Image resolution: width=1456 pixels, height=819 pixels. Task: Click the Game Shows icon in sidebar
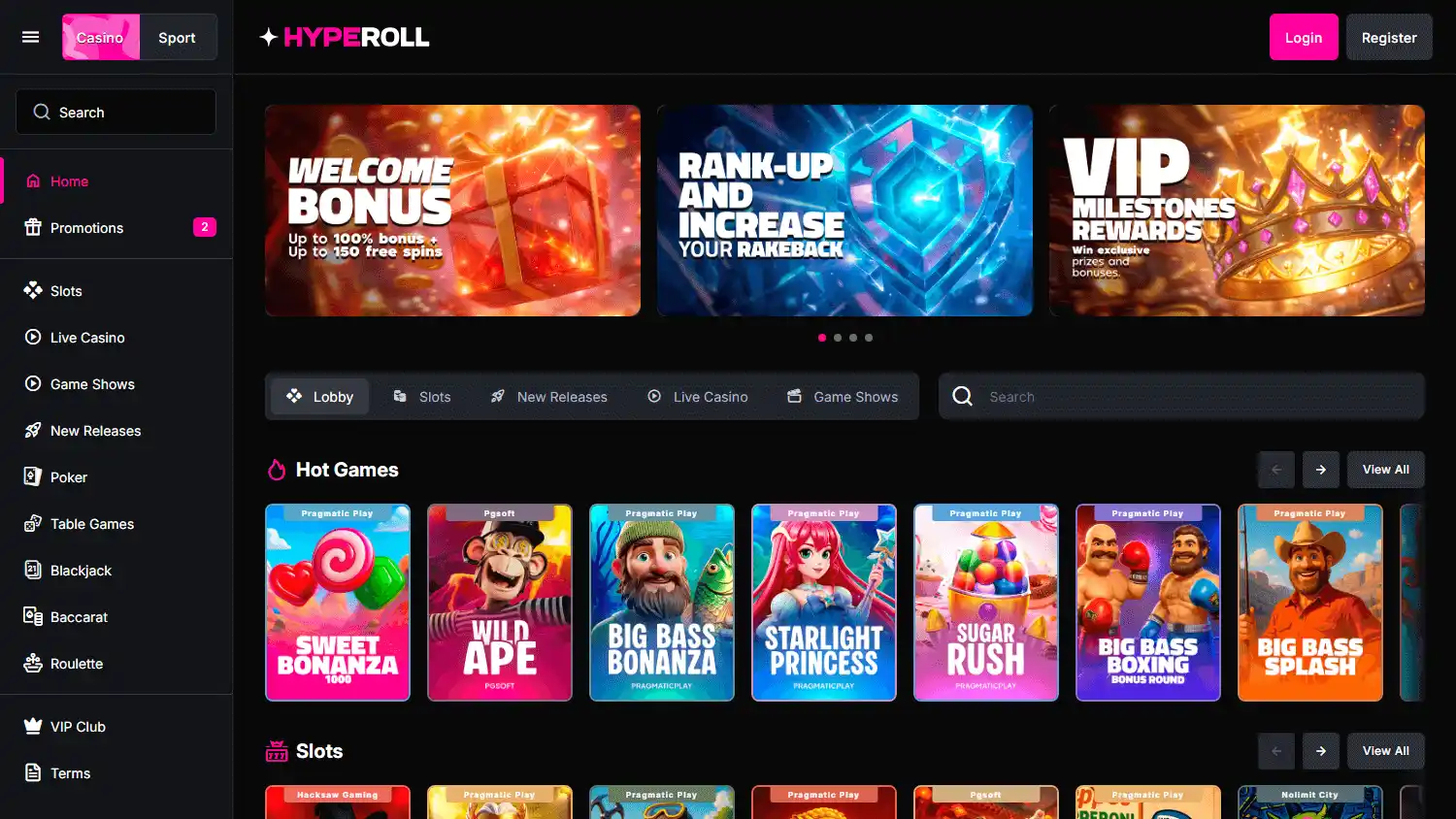coord(33,383)
